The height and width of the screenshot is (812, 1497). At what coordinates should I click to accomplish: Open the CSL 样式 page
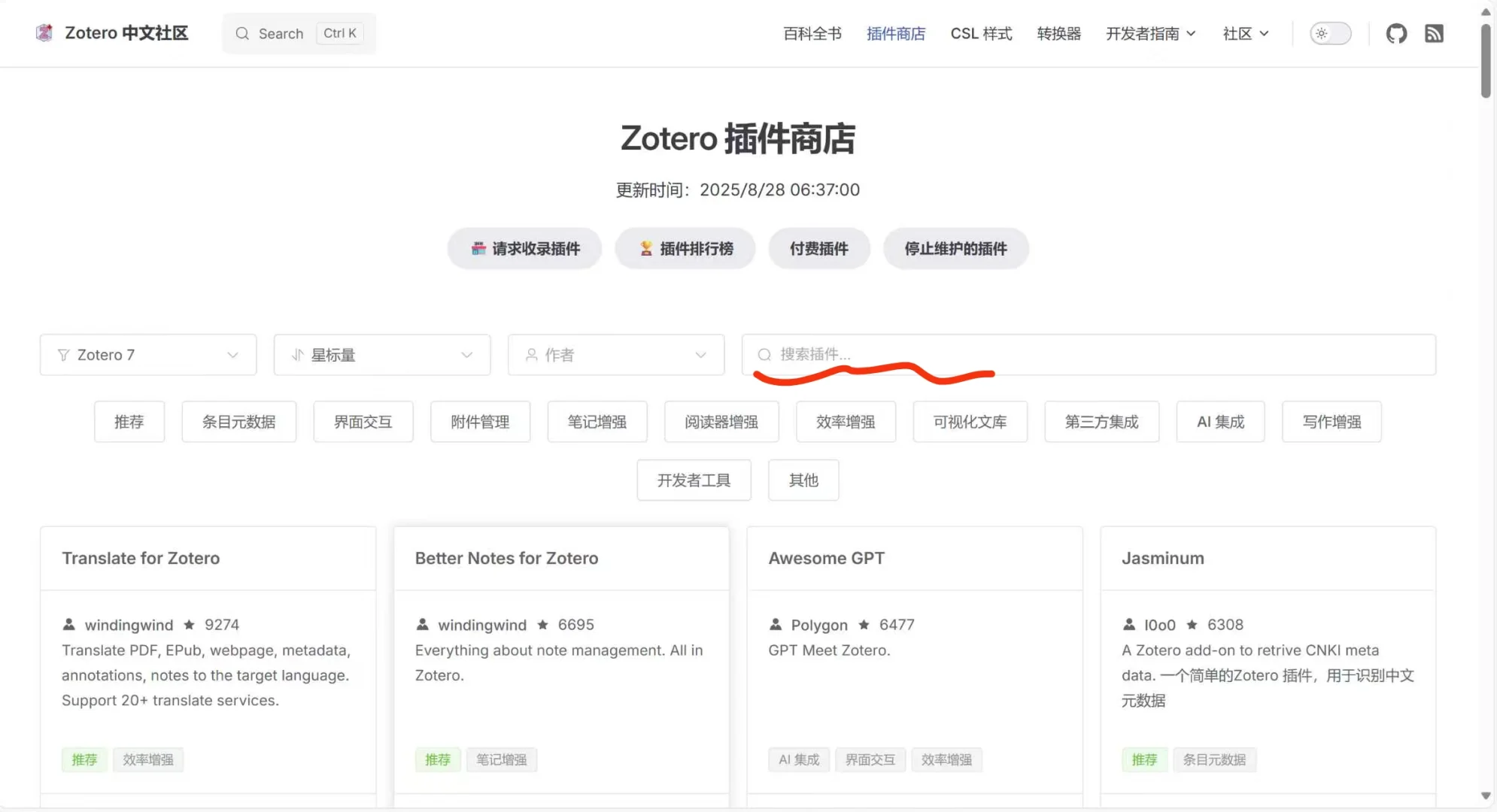click(x=981, y=33)
